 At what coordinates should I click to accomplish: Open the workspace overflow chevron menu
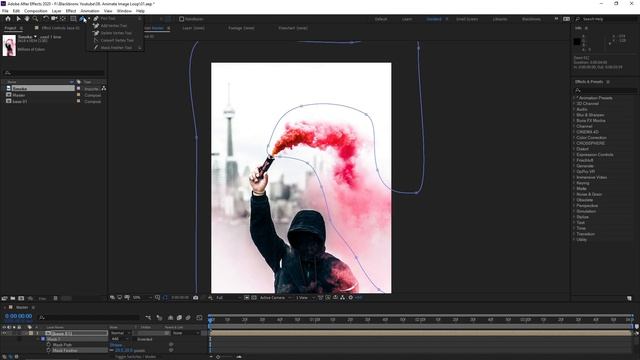pos(556,19)
